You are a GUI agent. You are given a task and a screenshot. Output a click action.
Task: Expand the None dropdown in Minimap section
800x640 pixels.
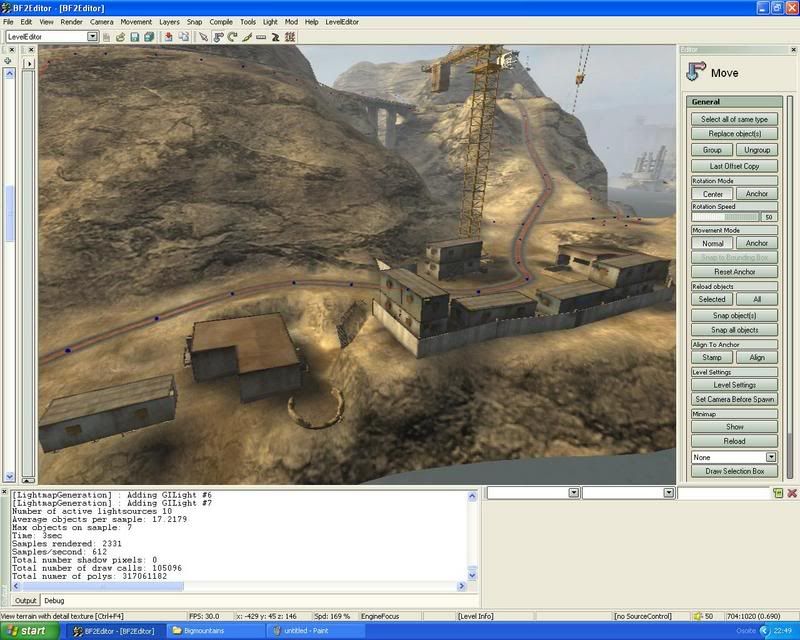point(770,457)
